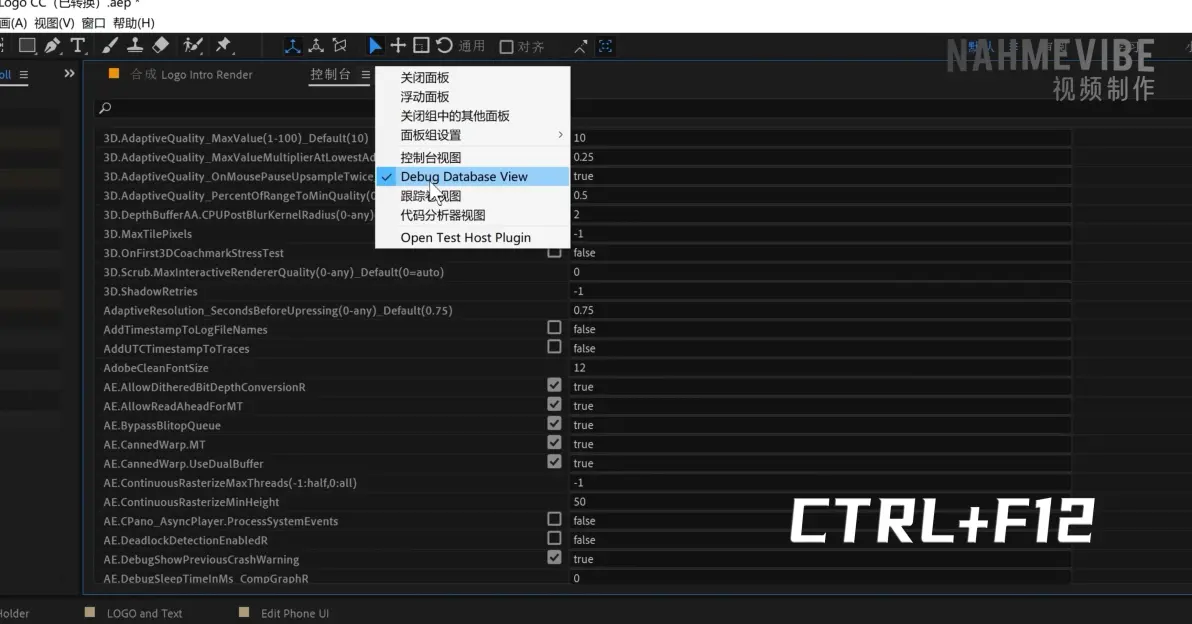The width and height of the screenshot is (1192, 624).
Task: Select the Eraser tool
Action: 162,46
